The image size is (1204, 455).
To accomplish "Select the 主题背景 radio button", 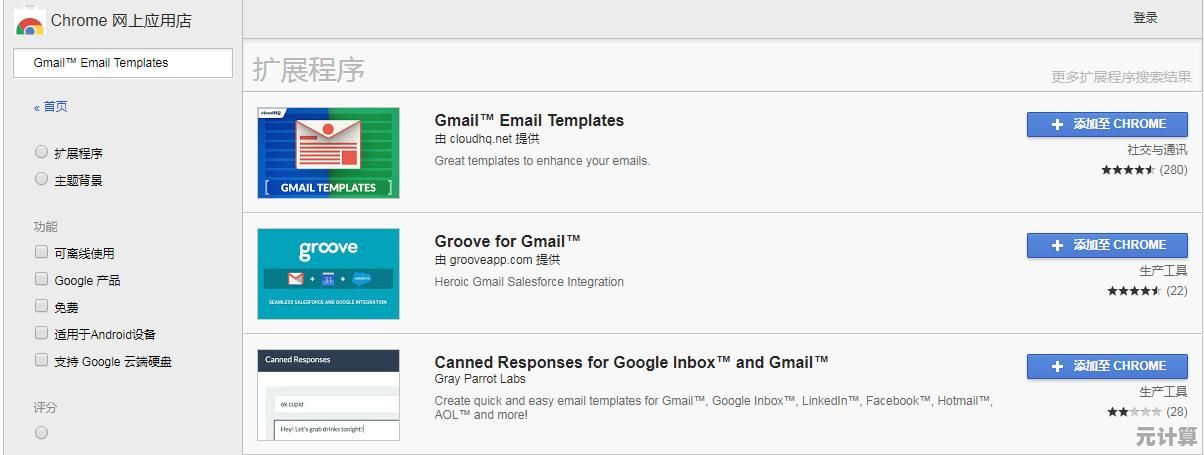I will [41, 179].
